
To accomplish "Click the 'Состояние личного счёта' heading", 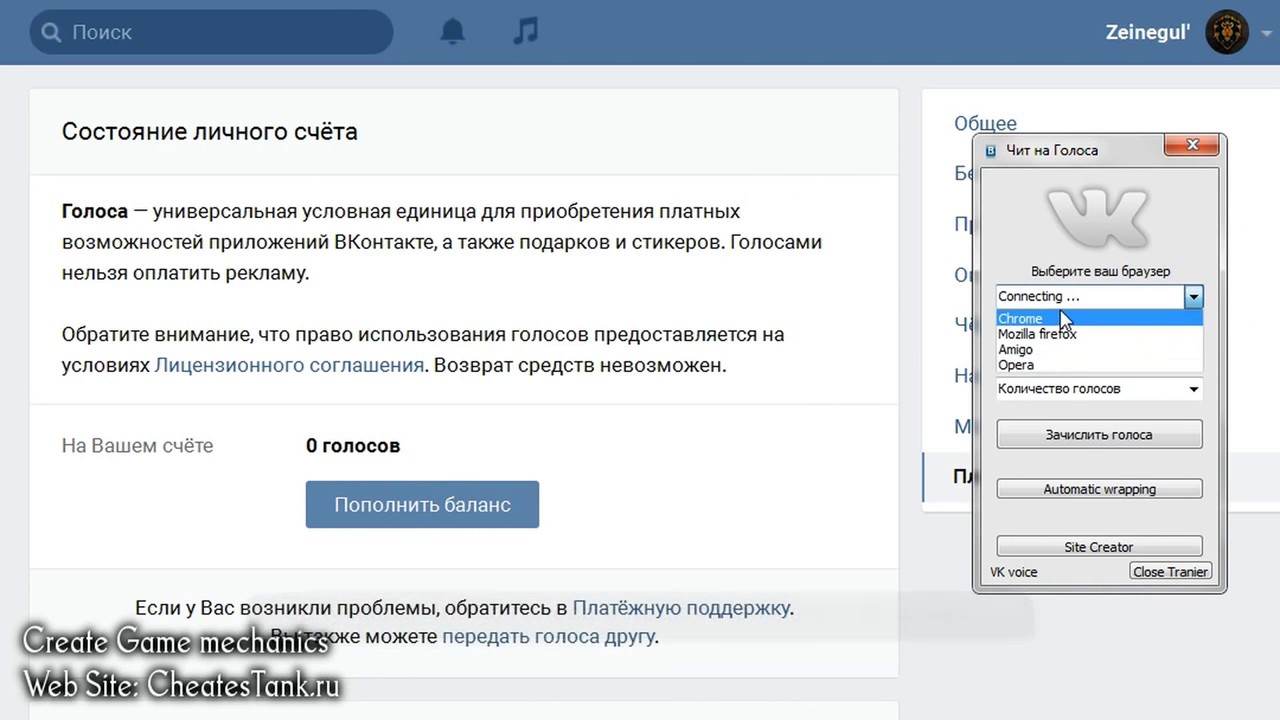I will click(210, 131).
